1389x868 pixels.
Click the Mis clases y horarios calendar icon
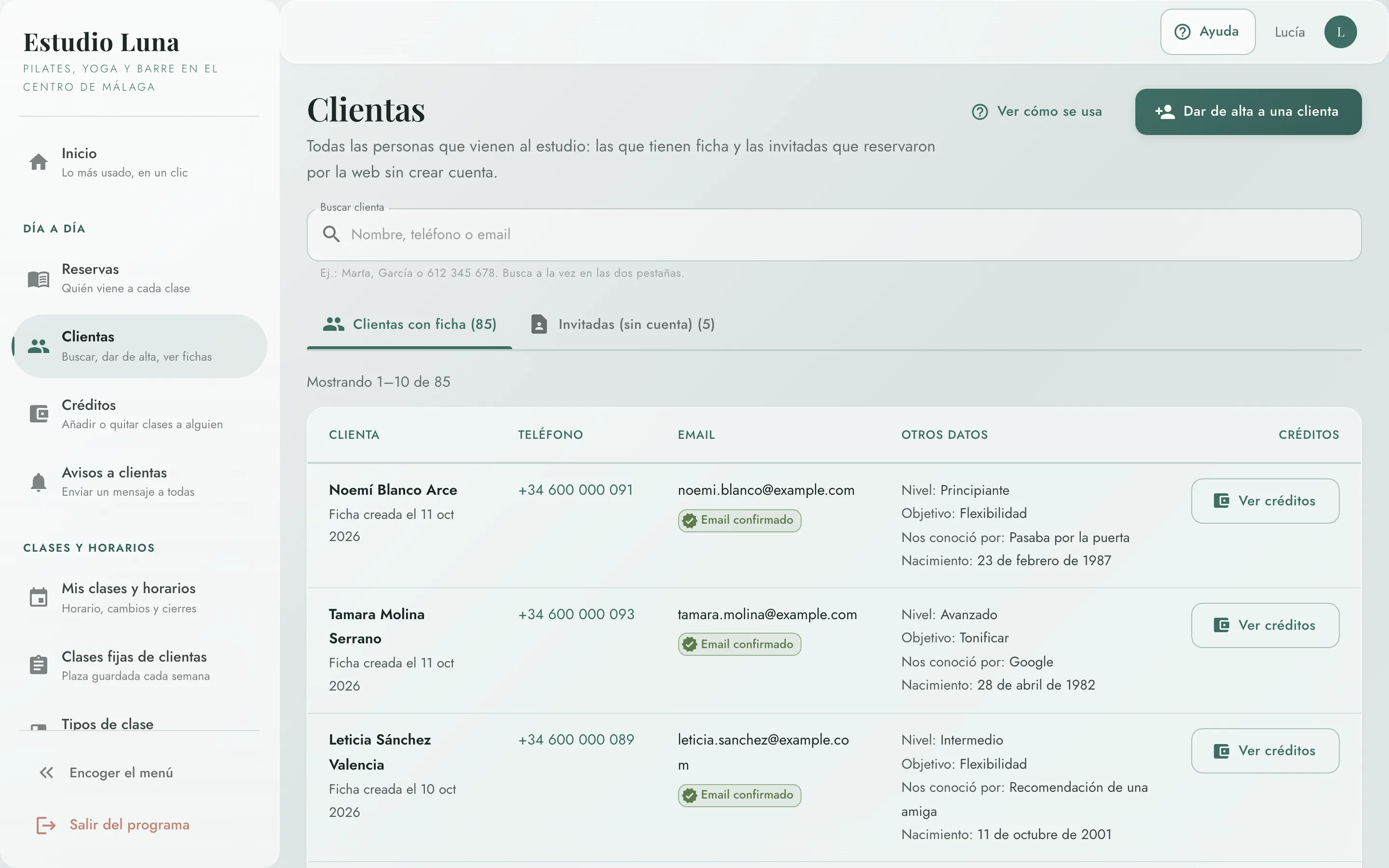(x=39, y=597)
